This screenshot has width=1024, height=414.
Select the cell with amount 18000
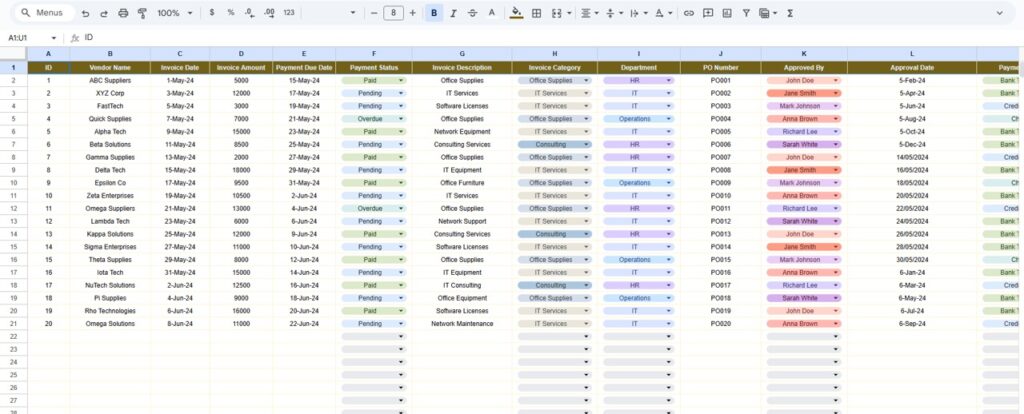click(241, 170)
